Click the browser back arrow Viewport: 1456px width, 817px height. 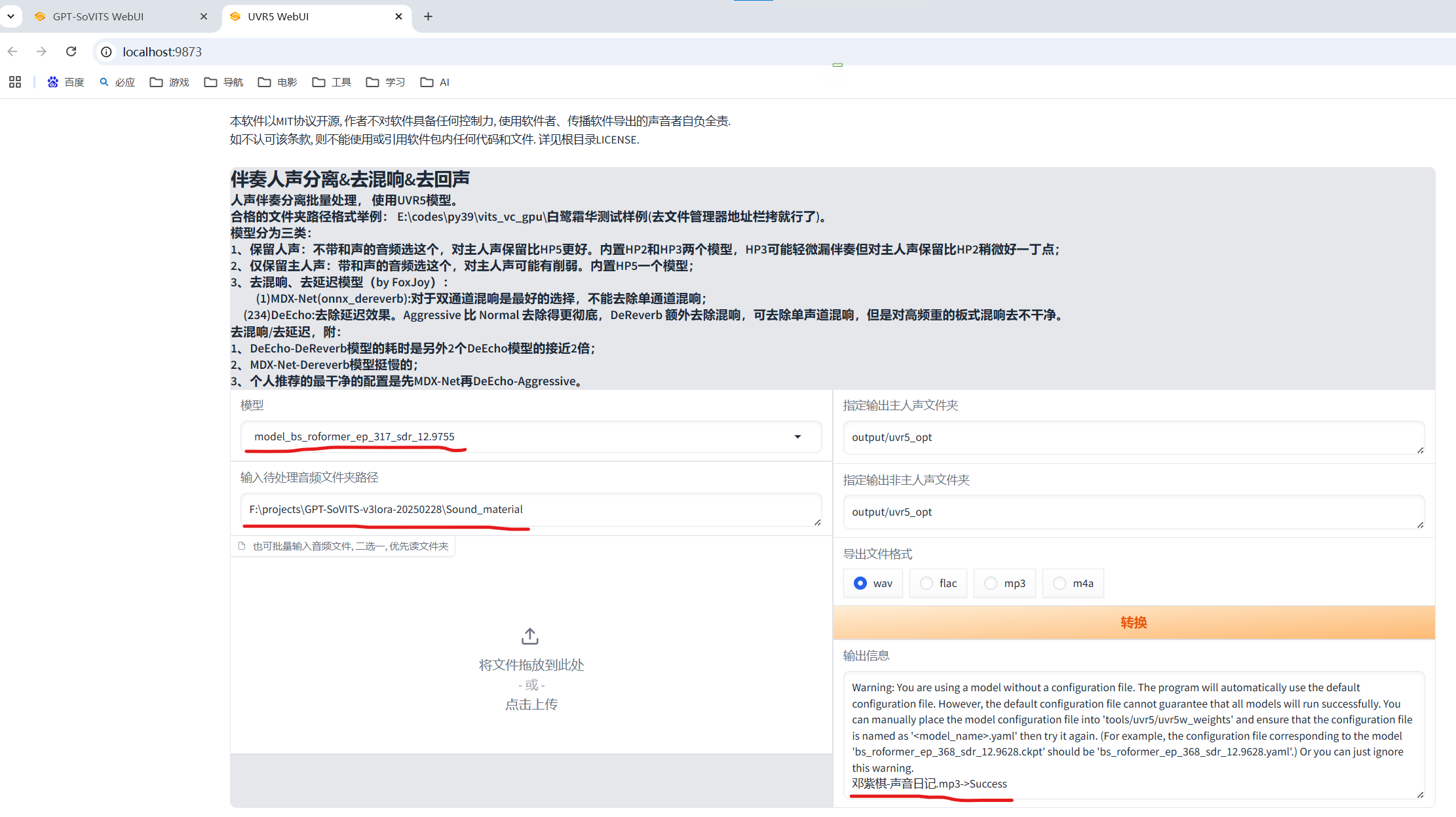[x=12, y=52]
